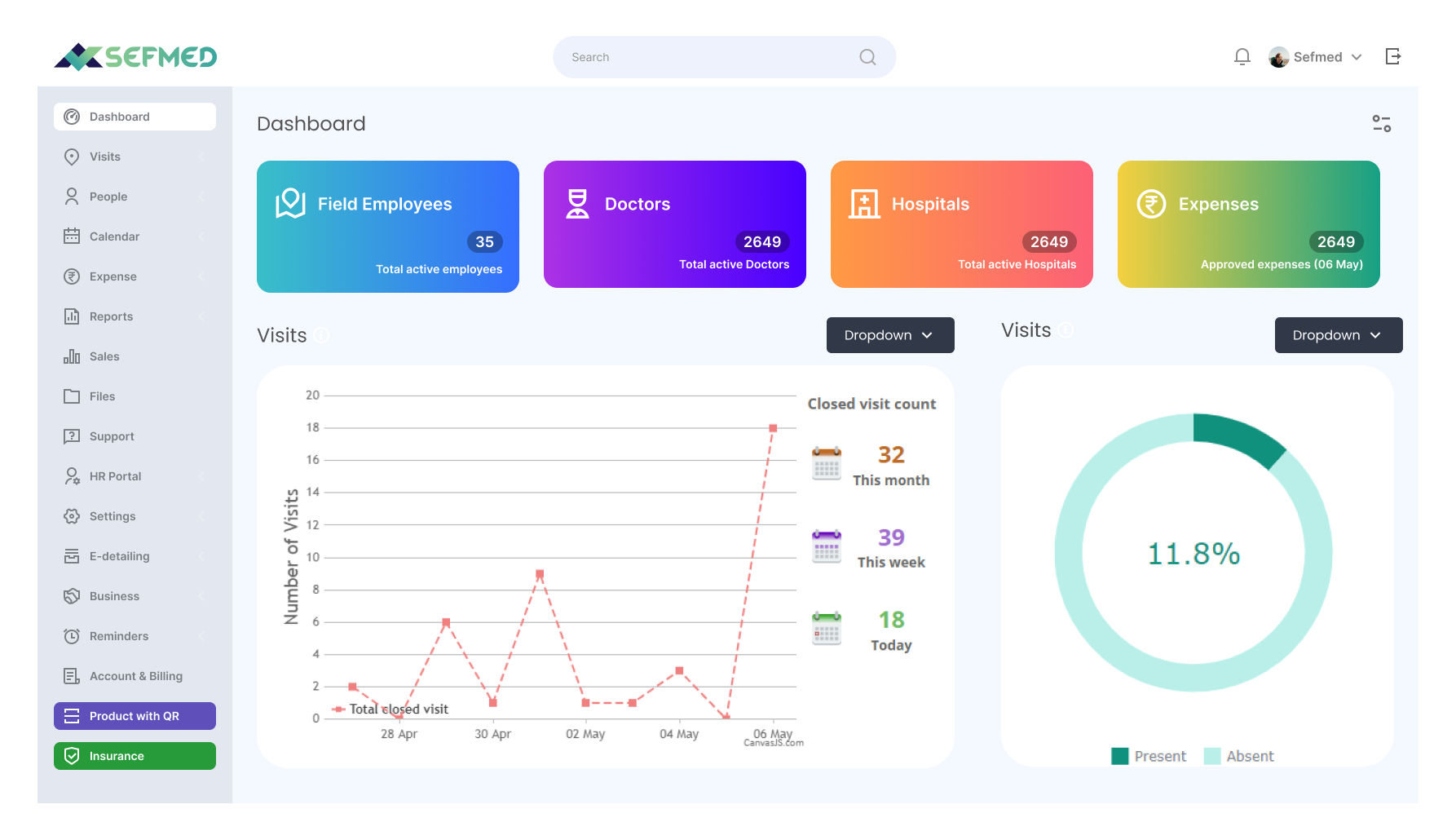This screenshot has width=1456, height=831.
Task: Open notifications via the bell icon
Action: 1242,56
